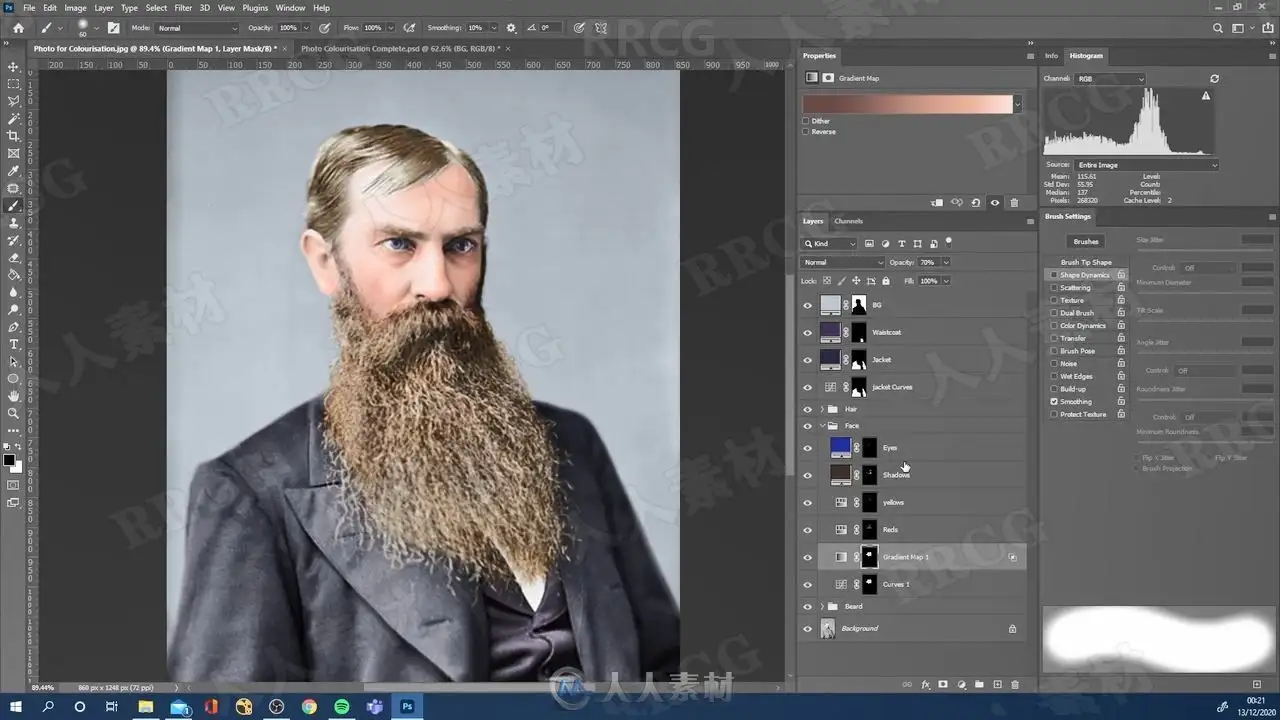The height and width of the screenshot is (720, 1280).
Task: Collapse the Face layer group
Action: pyautogui.click(x=822, y=426)
